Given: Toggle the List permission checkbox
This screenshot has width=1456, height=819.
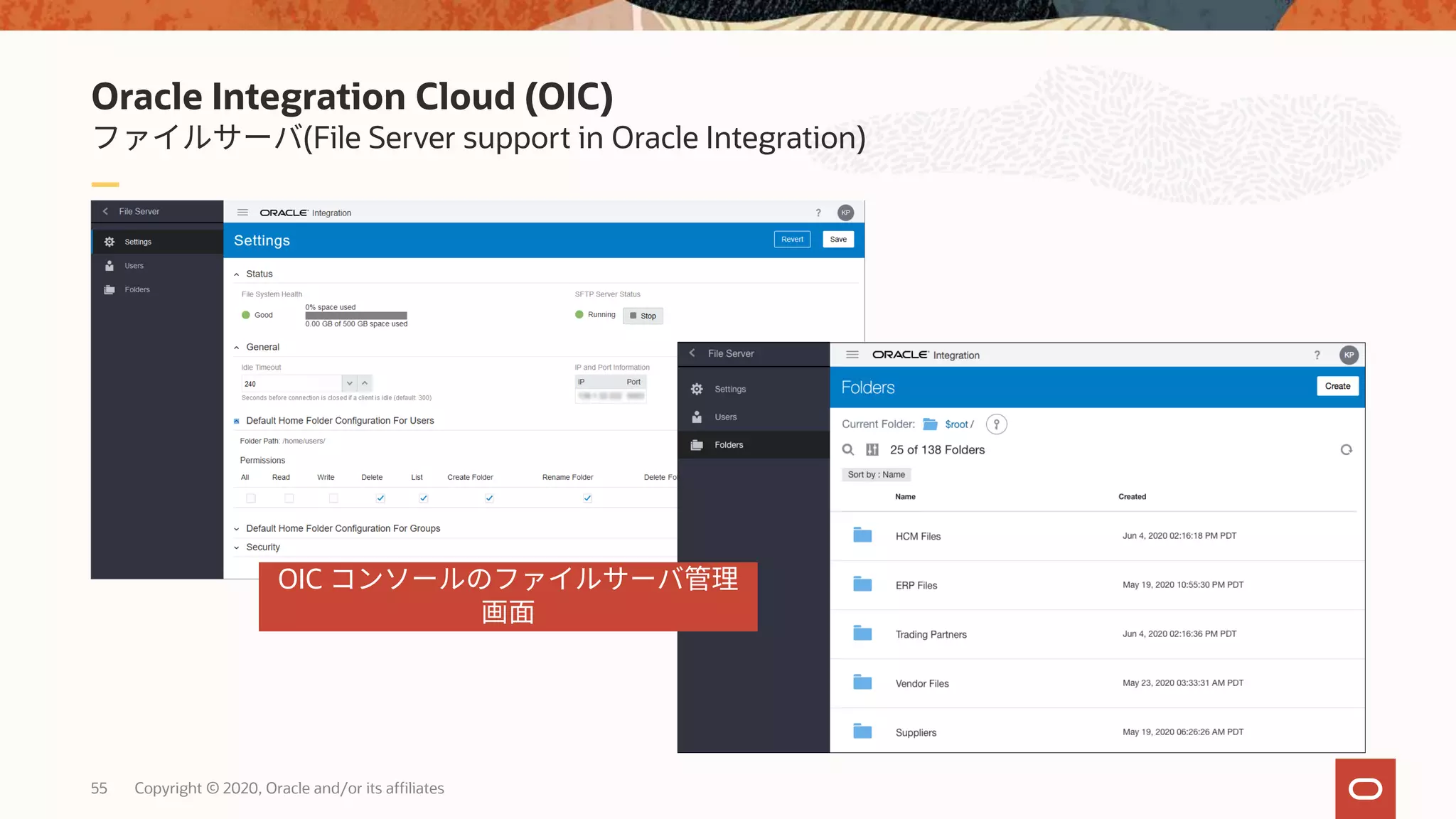Looking at the screenshot, I should [424, 498].
